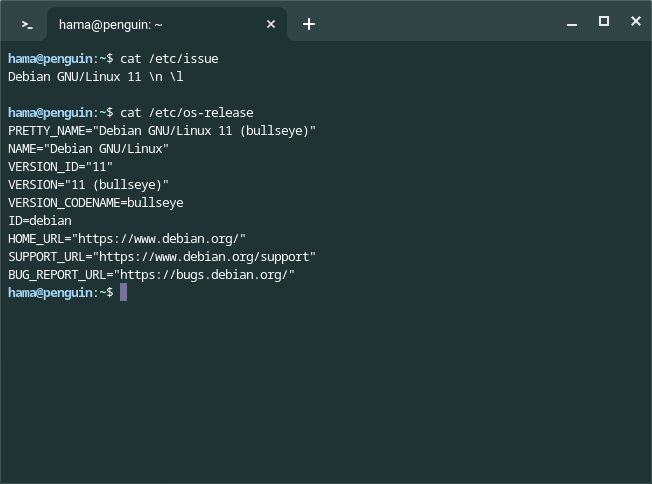The height and width of the screenshot is (484, 652).
Task: Maximize the terminal window
Action: coord(604,21)
